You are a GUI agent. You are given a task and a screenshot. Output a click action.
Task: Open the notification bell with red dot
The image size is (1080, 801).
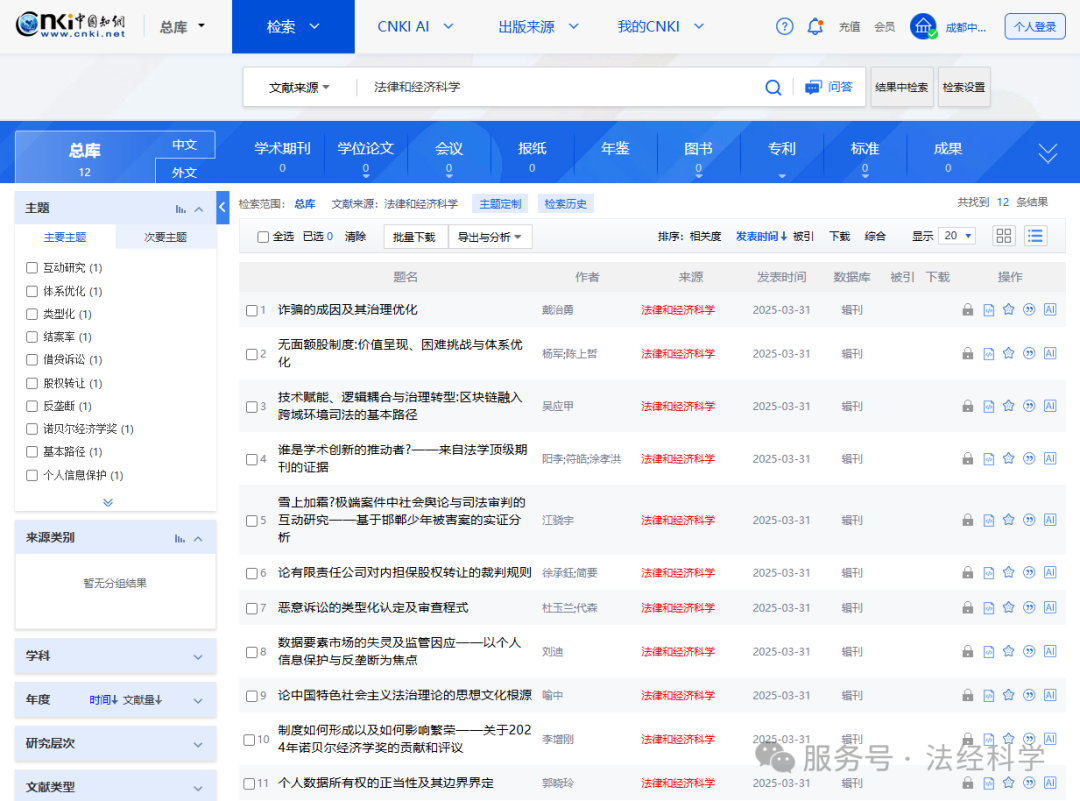(815, 26)
